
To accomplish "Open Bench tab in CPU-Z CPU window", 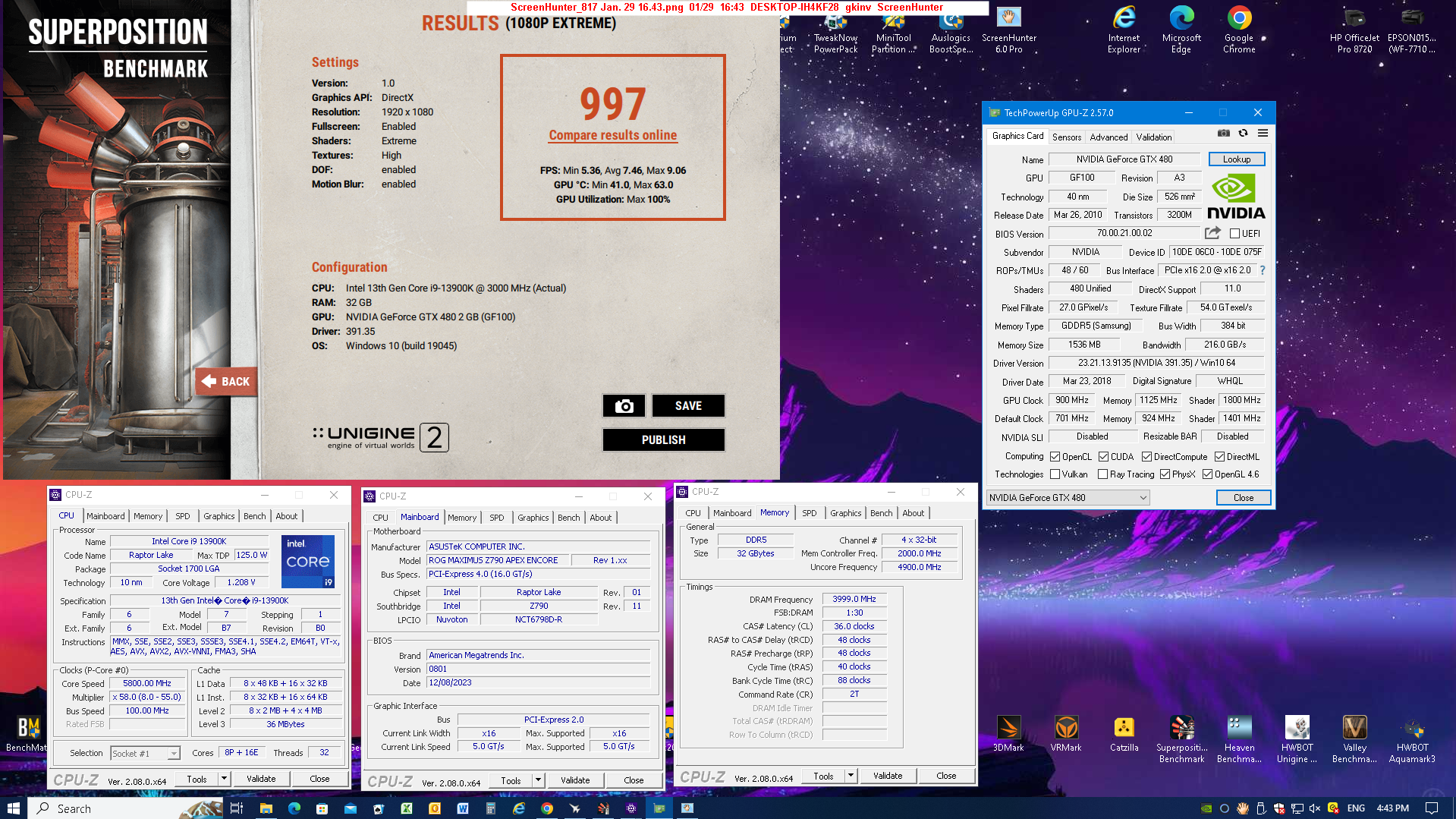I will (255, 516).
